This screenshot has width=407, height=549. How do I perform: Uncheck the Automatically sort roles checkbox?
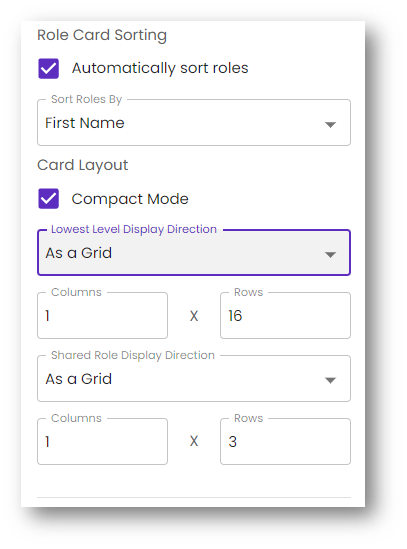pos(48,68)
